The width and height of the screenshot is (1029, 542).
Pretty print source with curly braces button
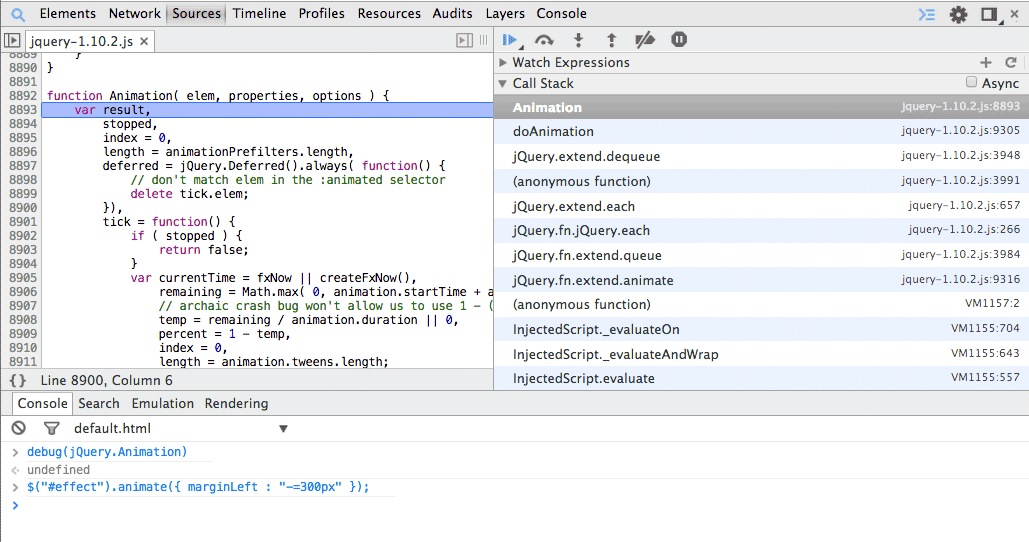(18, 381)
